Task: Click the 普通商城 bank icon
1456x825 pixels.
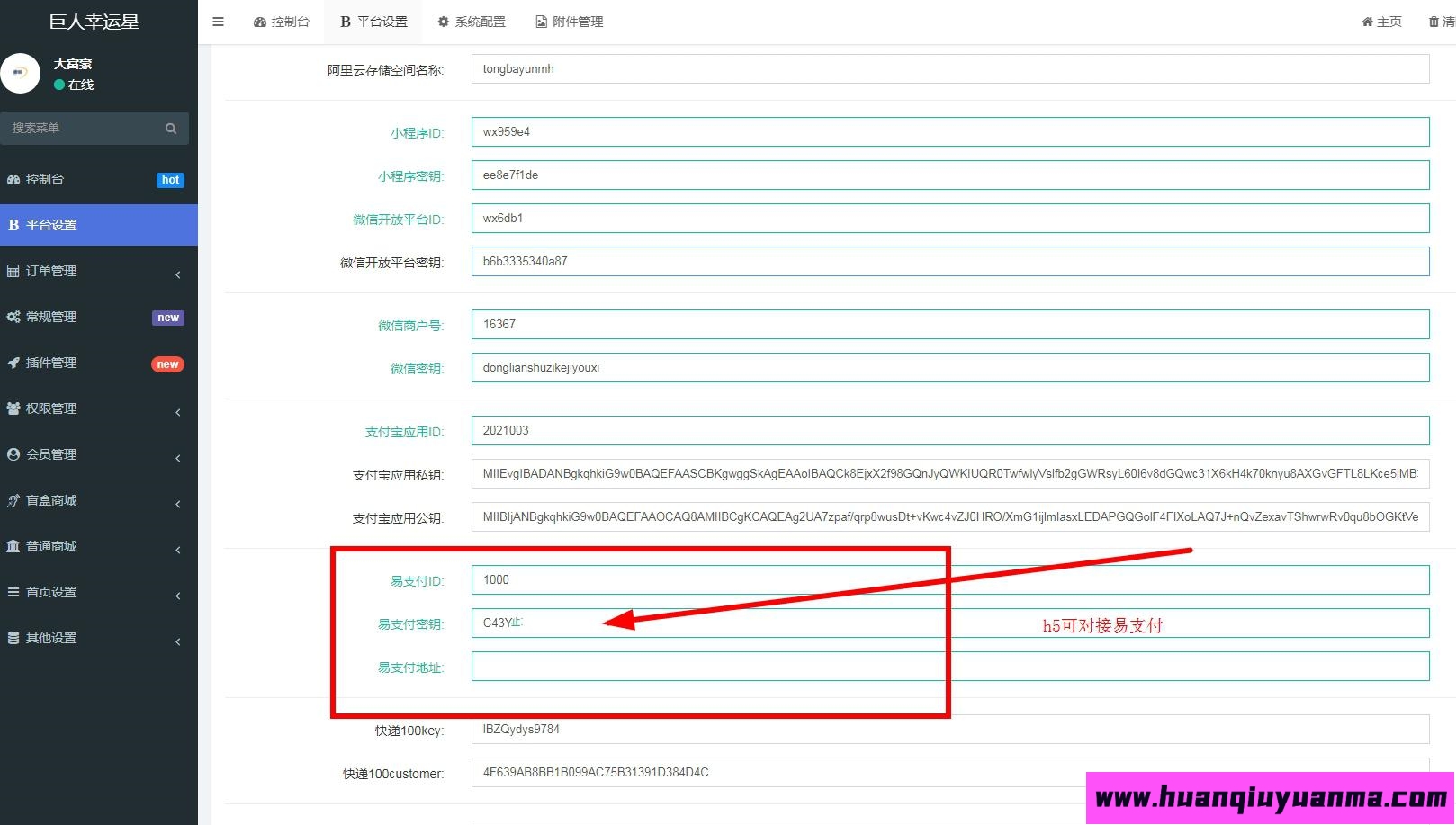Action: [x=13, y=546]
